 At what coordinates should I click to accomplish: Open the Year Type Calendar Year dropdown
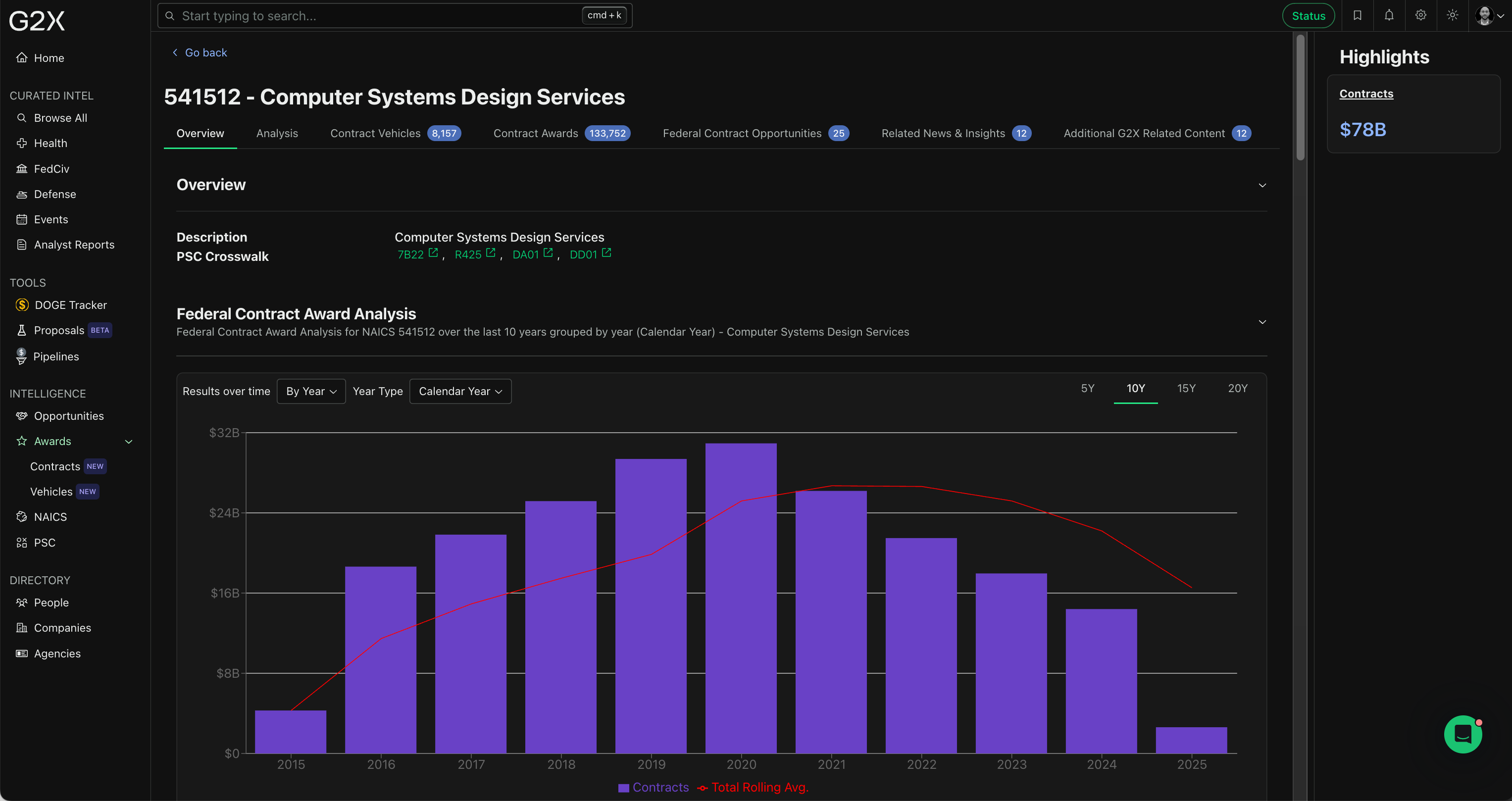pyautogui.click(x=460, y=391)
